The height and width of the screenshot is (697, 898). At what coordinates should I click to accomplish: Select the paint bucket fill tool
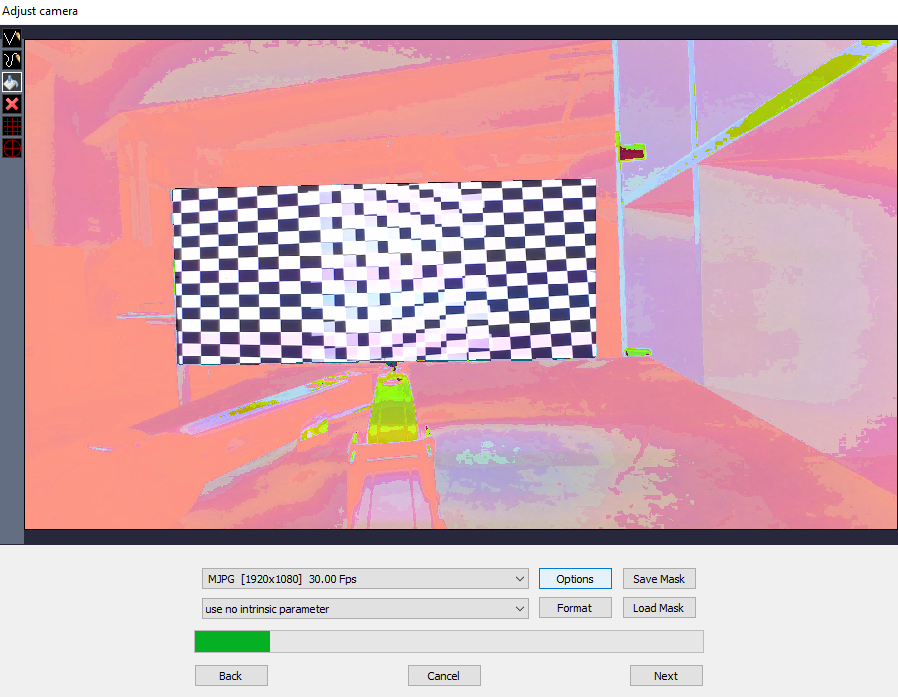(x=12, y=82)
